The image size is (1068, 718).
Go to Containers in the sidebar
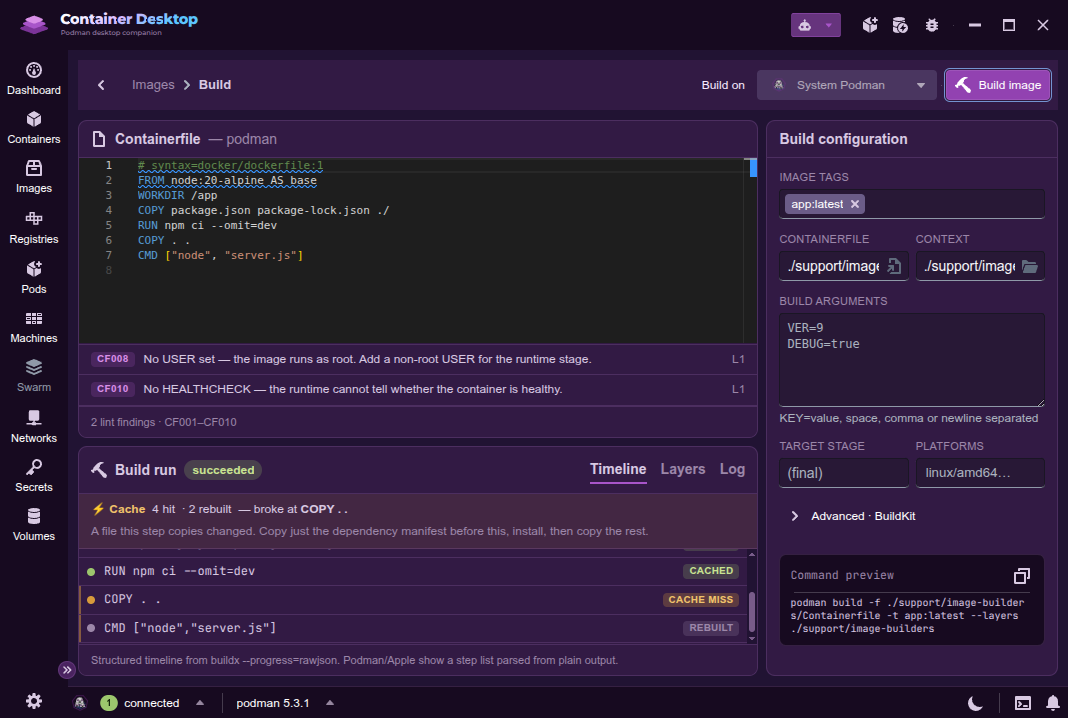coord(33,128)
